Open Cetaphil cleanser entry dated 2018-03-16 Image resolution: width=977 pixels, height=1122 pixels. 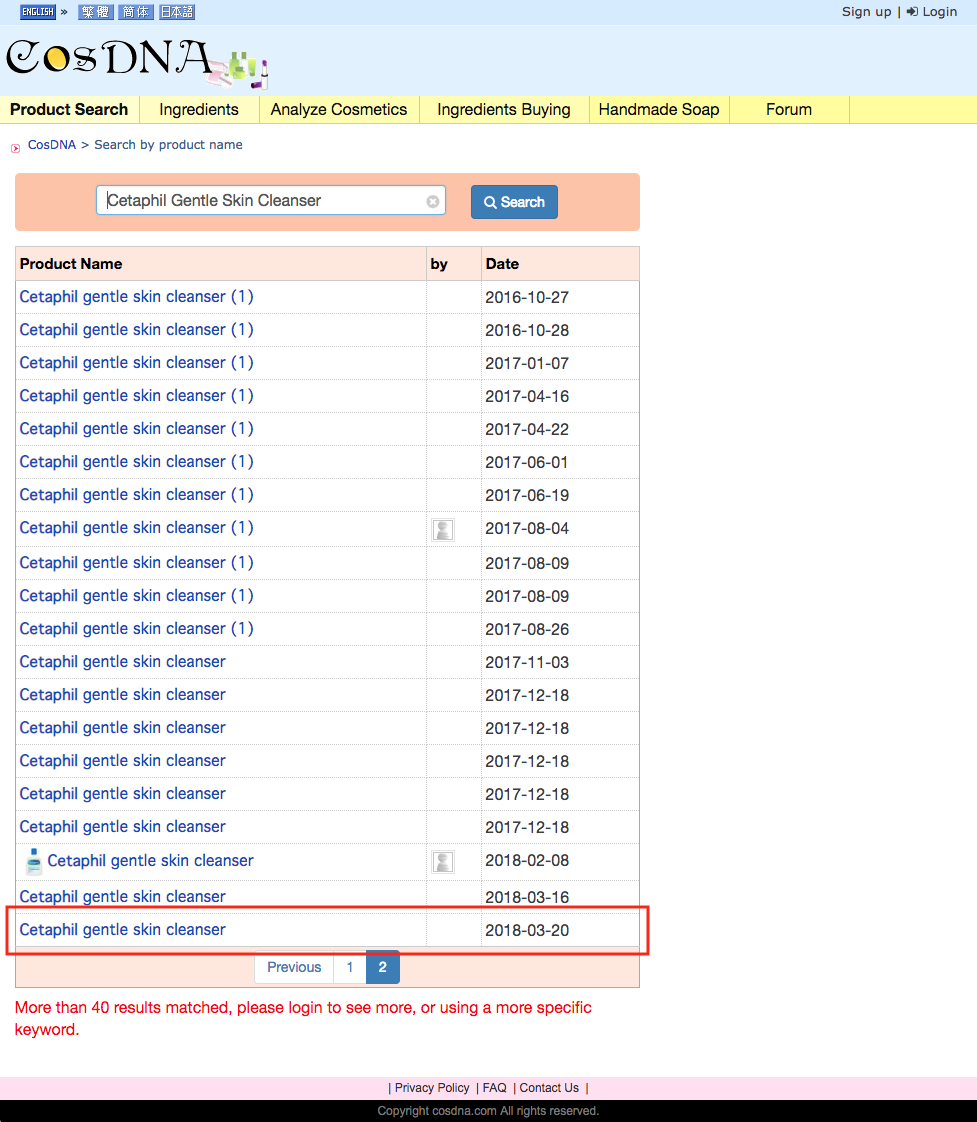pyautogui.click(x=122, y=896)
